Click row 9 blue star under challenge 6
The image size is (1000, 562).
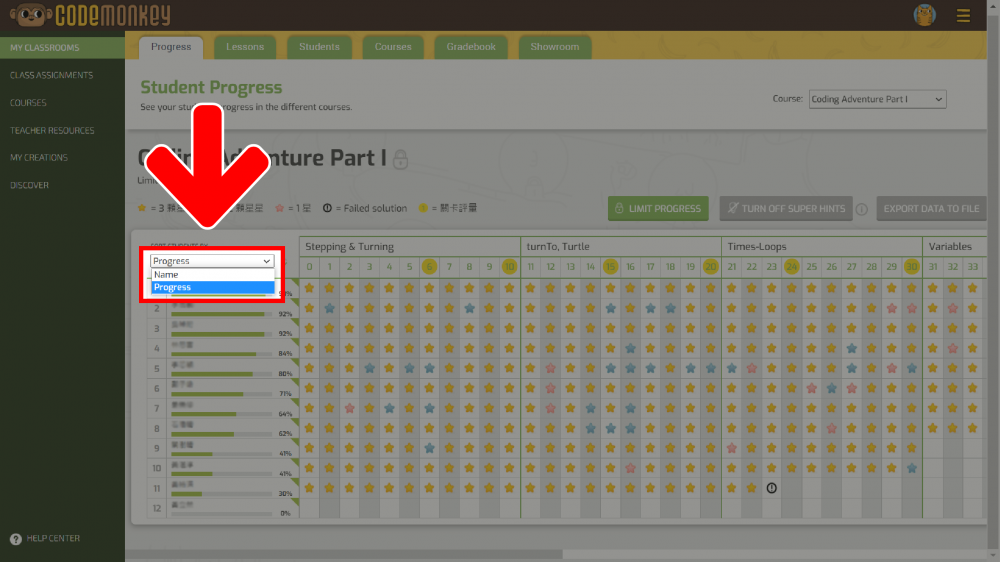click(x=429, y=448)
